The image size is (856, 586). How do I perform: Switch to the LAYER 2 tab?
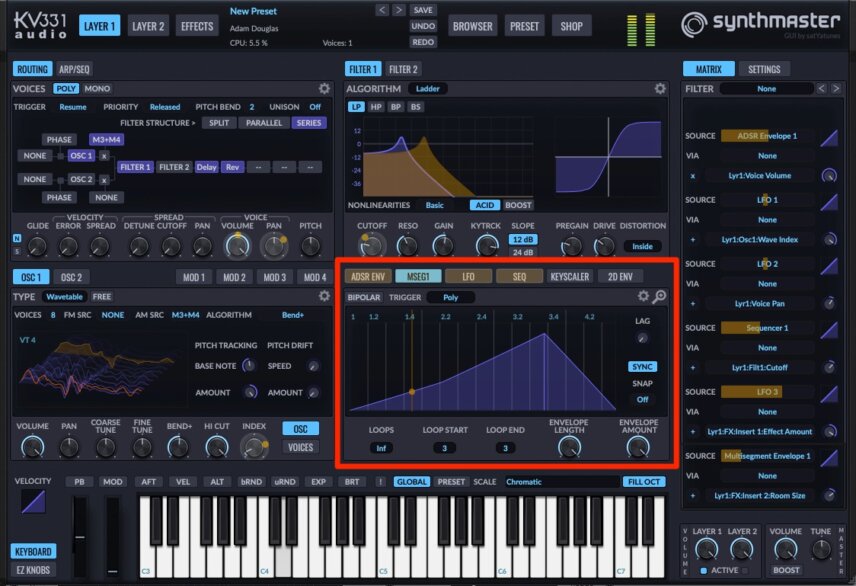pos(148,26)
